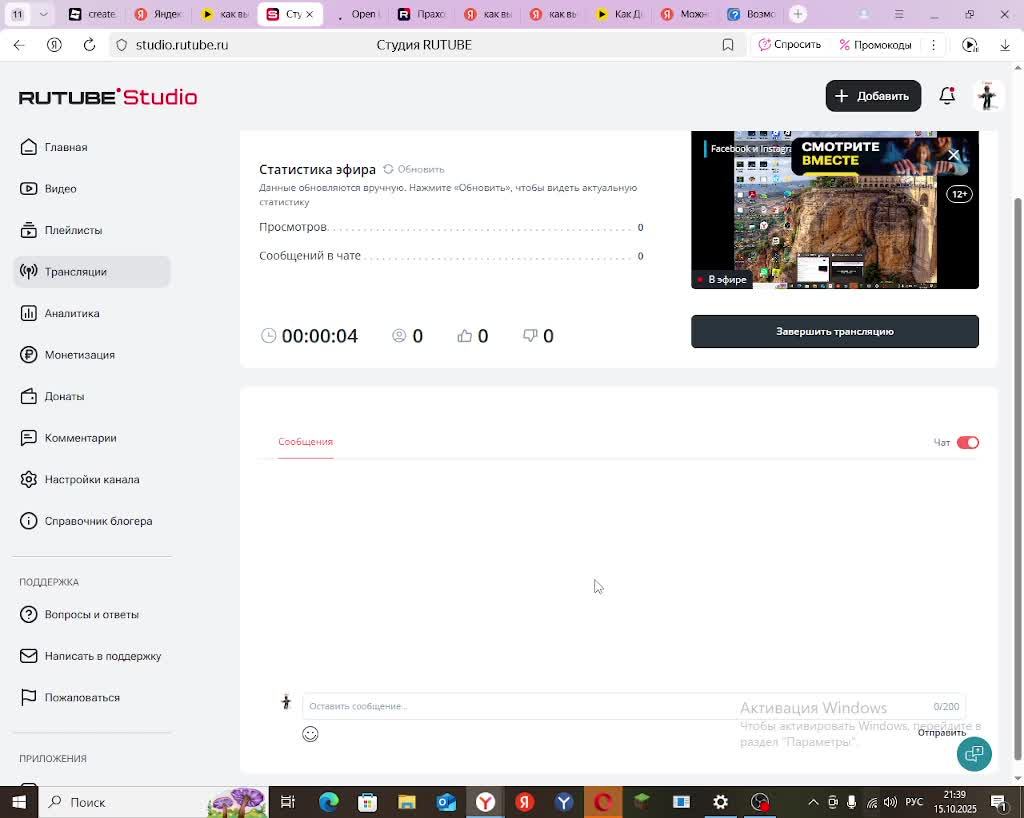The height and width of the screenshot is (818, 1024).
Task: Switch to the Прахо browser tab
Action: click(x=422, y=14)
